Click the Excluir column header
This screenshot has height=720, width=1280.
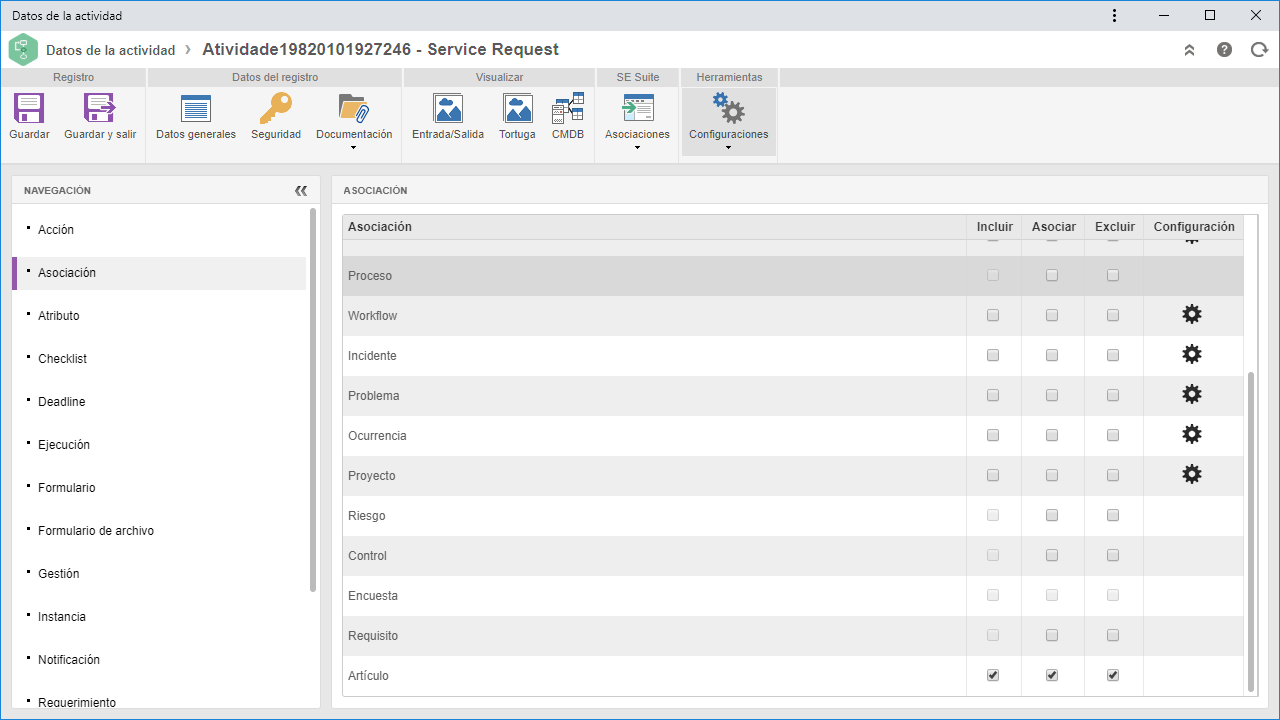point(1115,227)
